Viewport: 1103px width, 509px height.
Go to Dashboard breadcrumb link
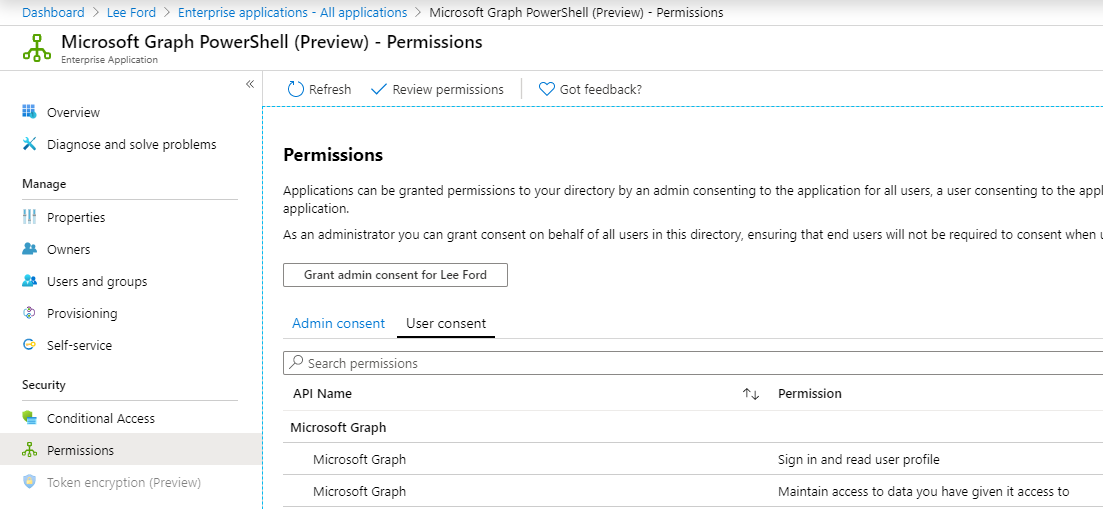pyautogui.click(x=53, y=13)
